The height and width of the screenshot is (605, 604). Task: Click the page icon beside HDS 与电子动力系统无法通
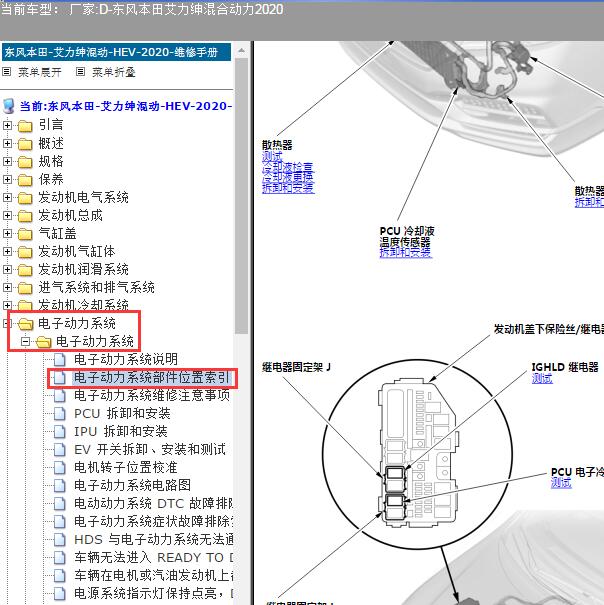coord(59,539)
